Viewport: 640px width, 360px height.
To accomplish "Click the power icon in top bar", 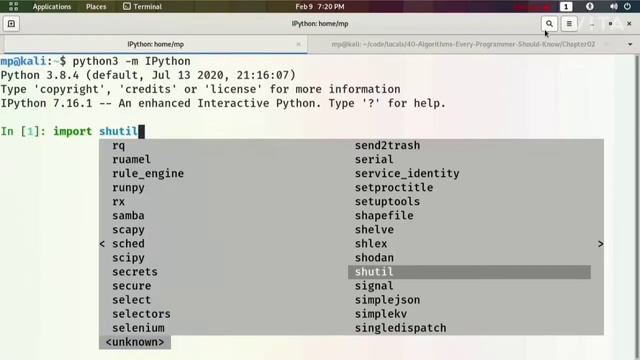I will pyautogui.click(x=627, y=7).
